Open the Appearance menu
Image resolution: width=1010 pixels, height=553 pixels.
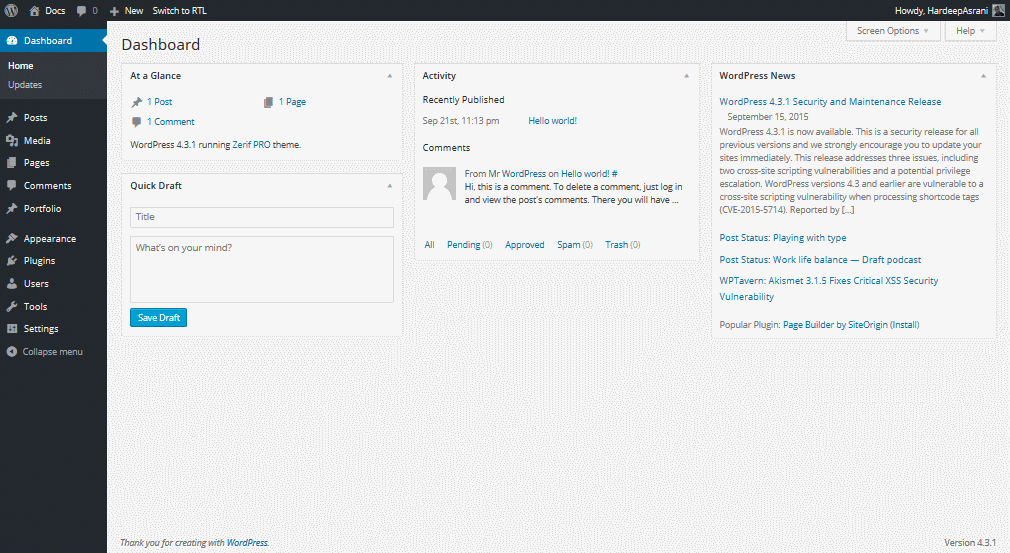point(49,239)
